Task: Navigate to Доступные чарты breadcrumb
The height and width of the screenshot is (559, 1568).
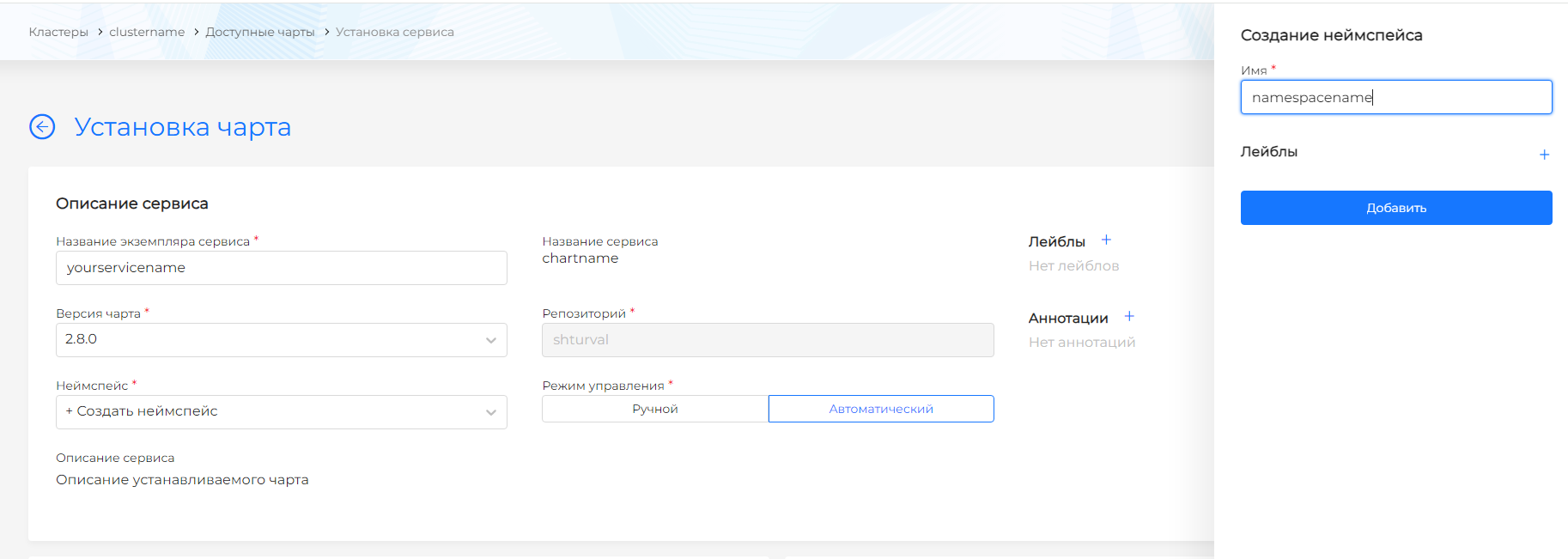Action: [260, 32]
